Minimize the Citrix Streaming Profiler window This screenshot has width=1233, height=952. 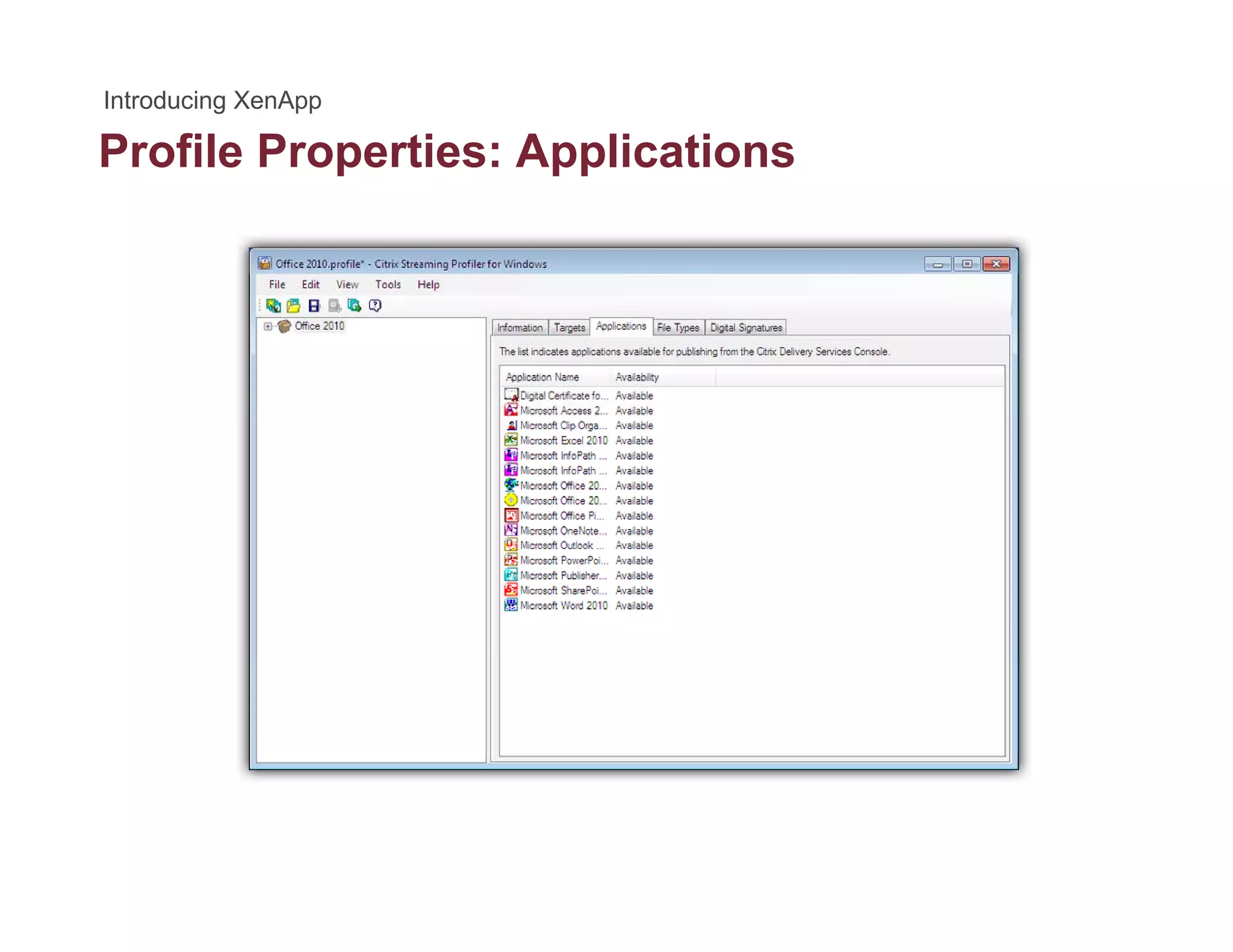tap(938, 264)
